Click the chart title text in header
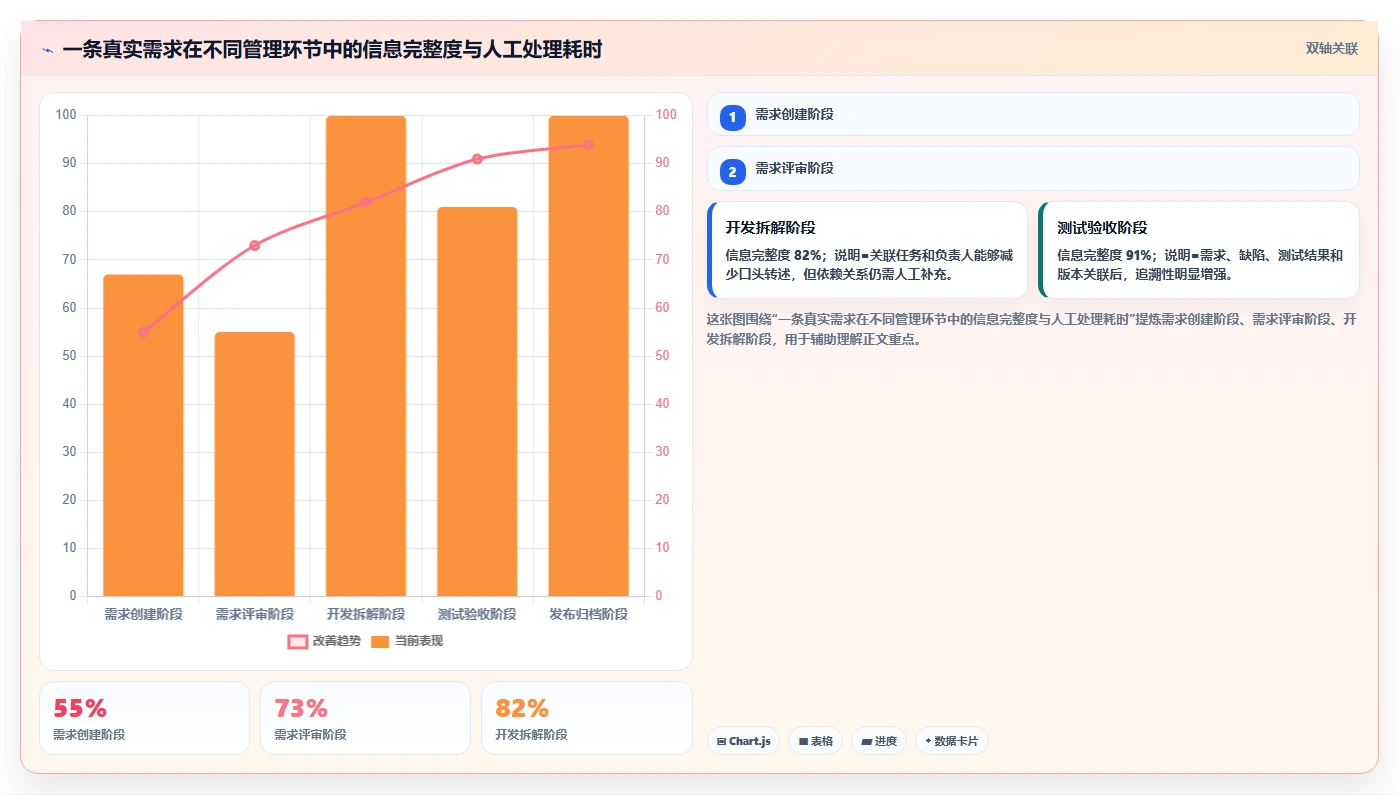The image size is (1399, 795). [x=332, y=49]
